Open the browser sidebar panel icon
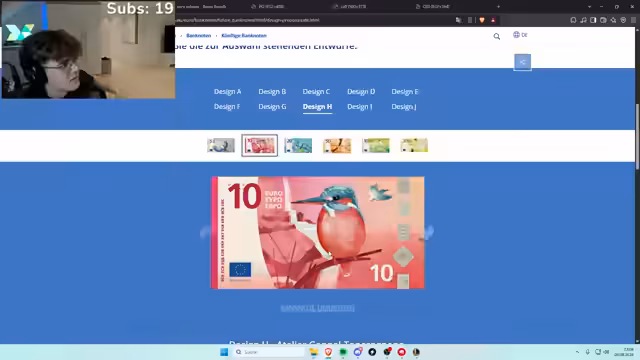 (x=593, y=20)
